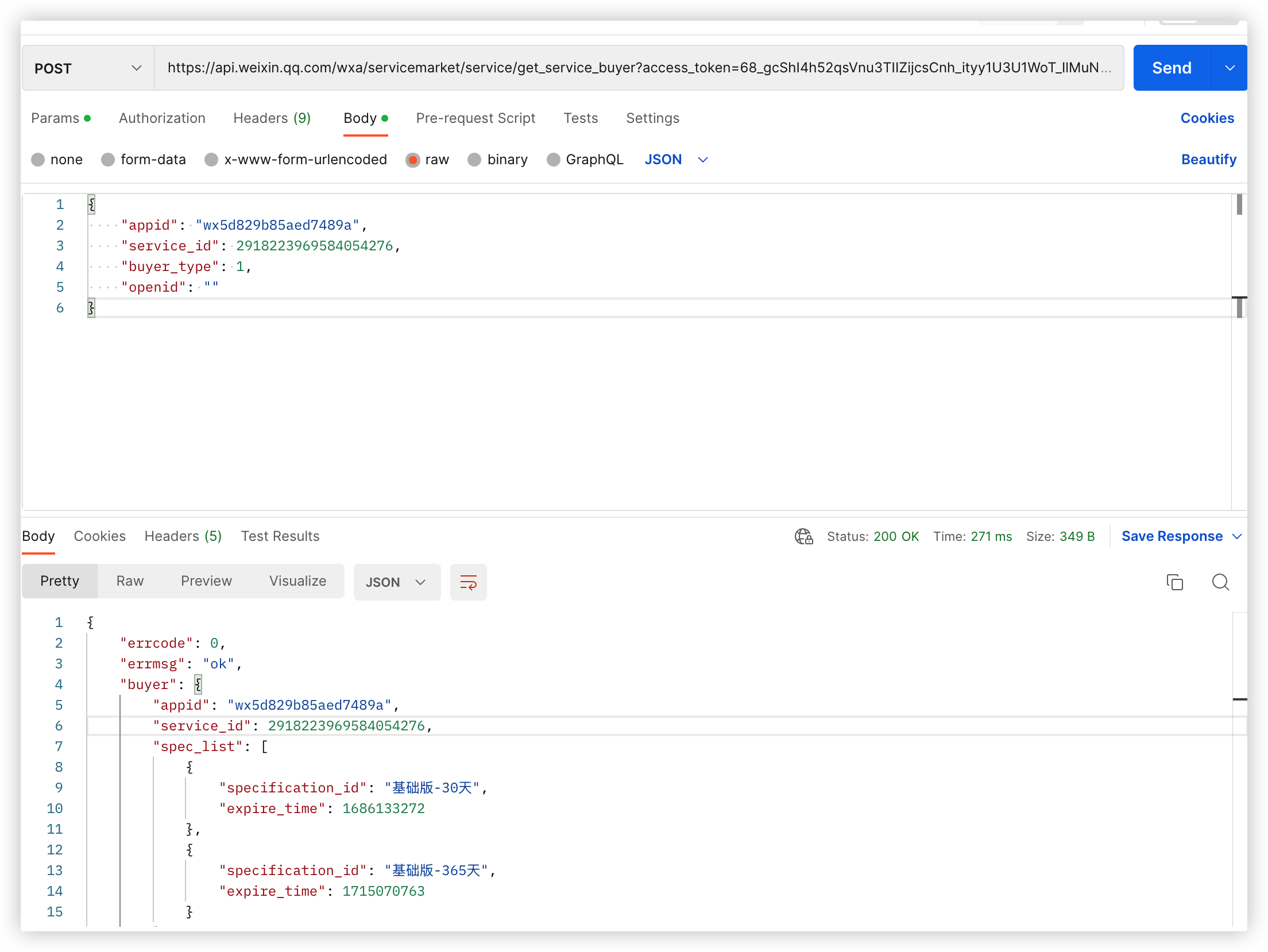This screenshot has height=952, width=1268.
Task: Click the Beautify link
Action: (x=1208, y=160)
